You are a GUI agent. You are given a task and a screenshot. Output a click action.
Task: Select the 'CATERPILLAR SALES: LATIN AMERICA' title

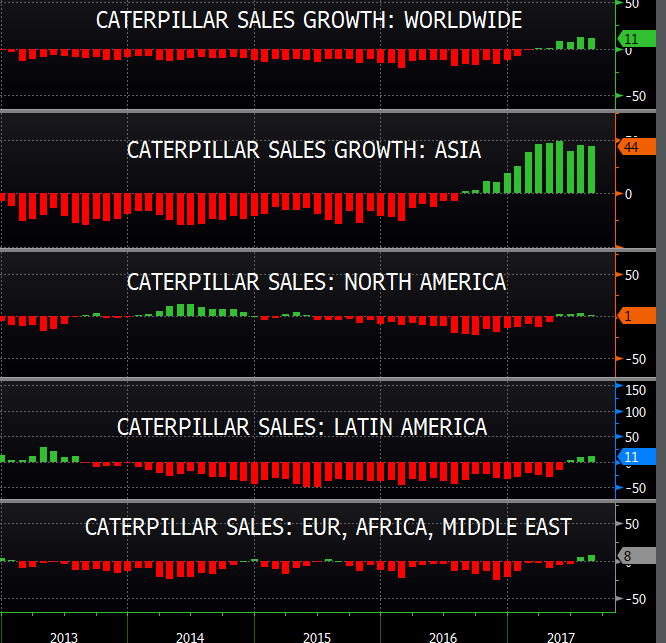point(302,427)
